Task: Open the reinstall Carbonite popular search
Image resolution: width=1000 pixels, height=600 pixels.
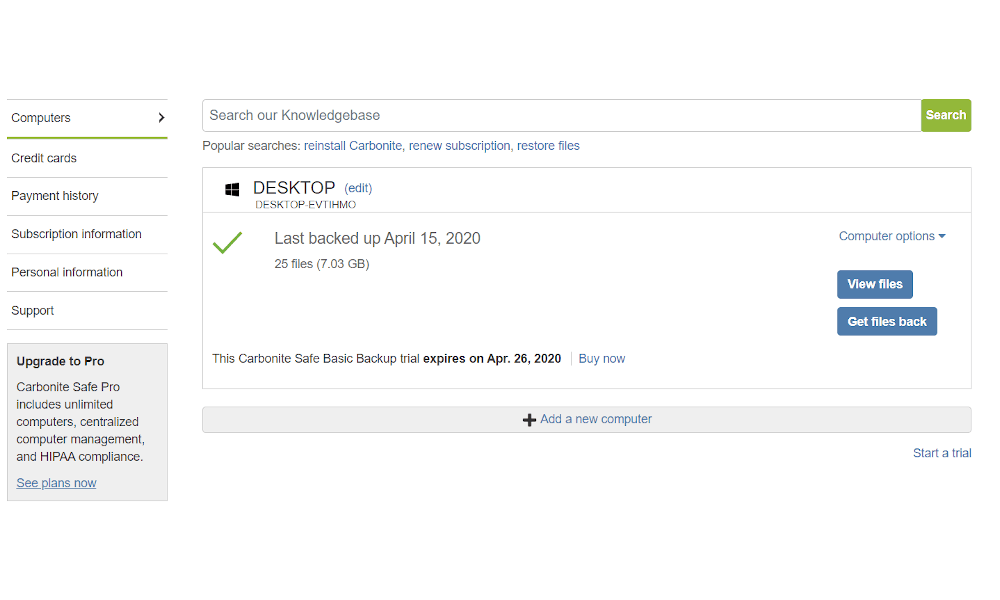Action: tap(353, 146)
